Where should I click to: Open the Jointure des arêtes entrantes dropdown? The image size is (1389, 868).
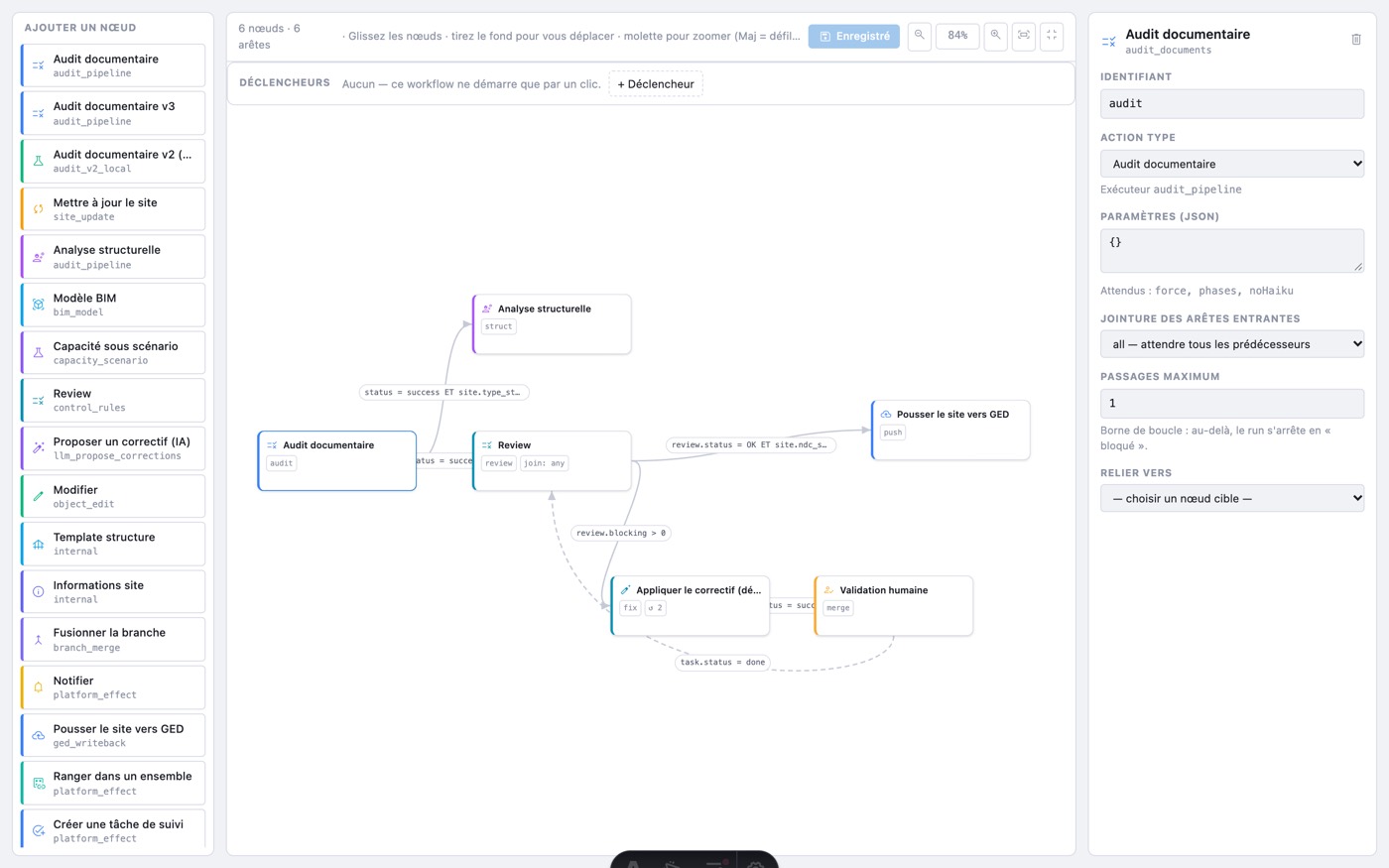click(1232, 344)
